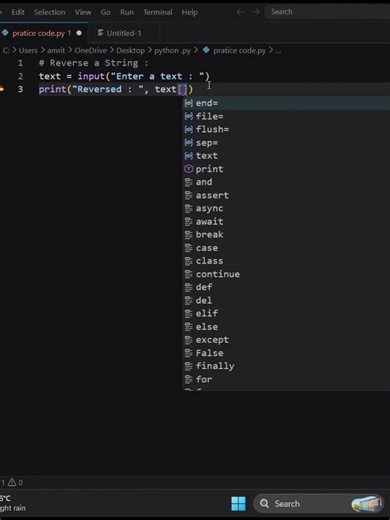The height and width of the screenshot is (520, 390).
Task: Click the top command Search box
Action: 327,12
